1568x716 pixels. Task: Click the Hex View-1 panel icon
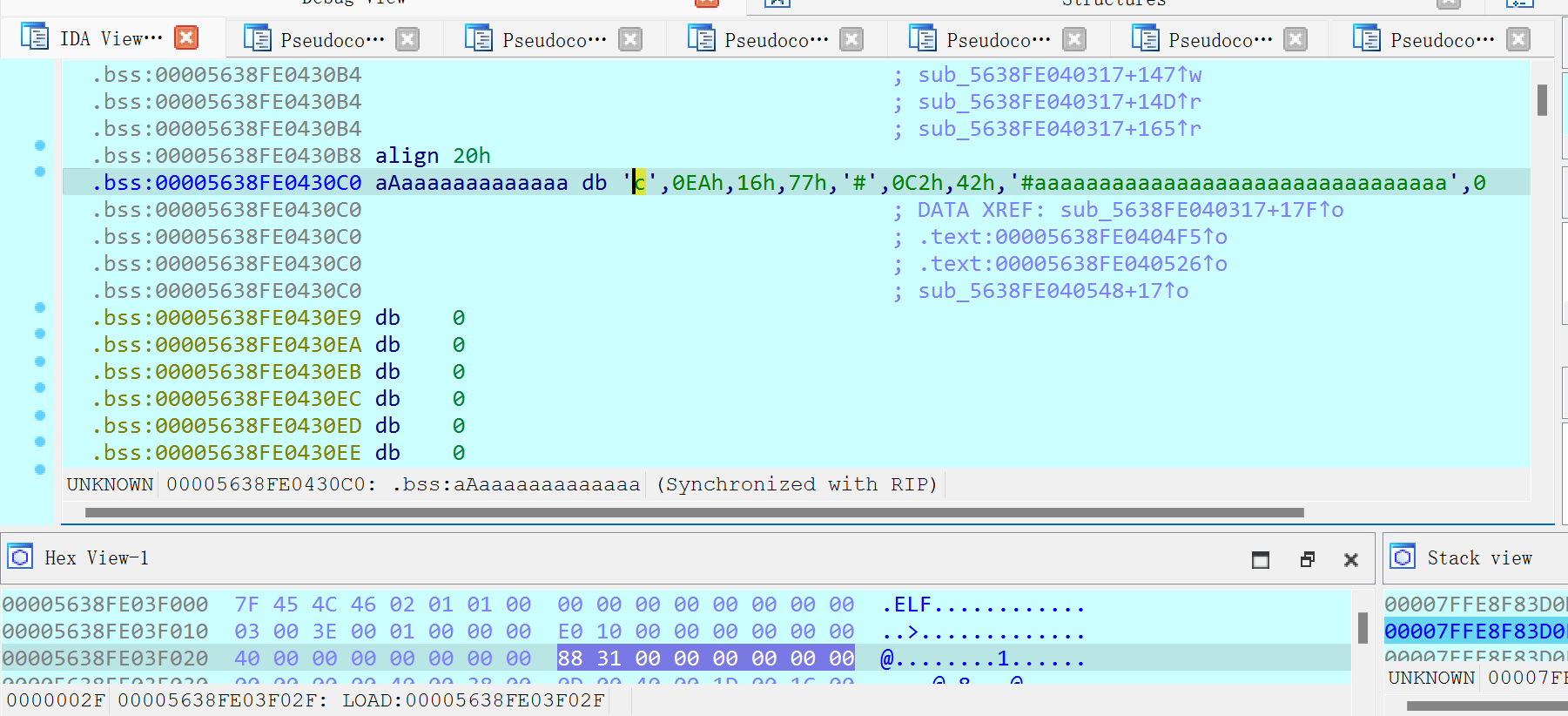(x=20, y=557)
